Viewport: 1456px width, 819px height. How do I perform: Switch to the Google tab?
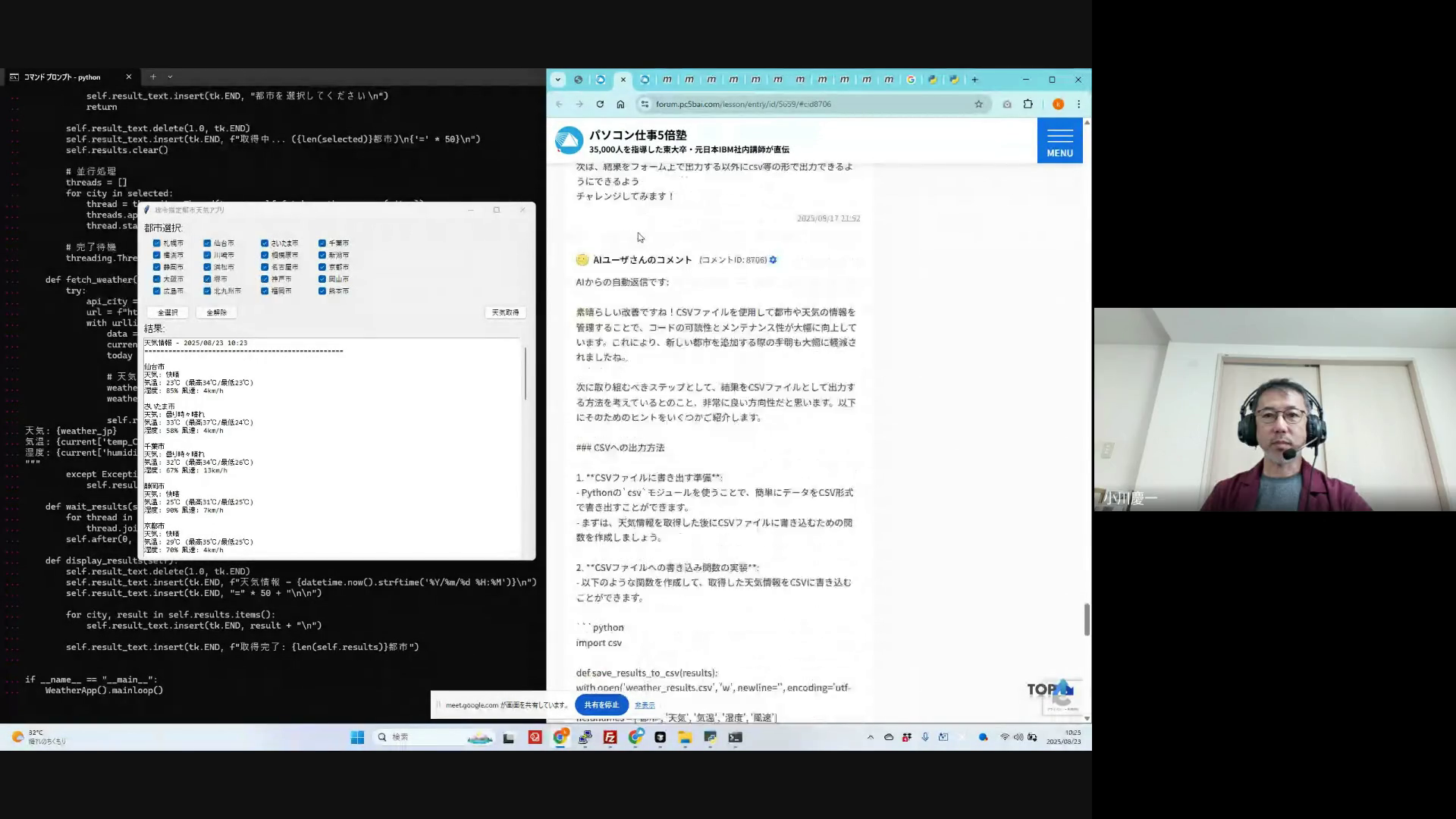click(x=911, y=80)
